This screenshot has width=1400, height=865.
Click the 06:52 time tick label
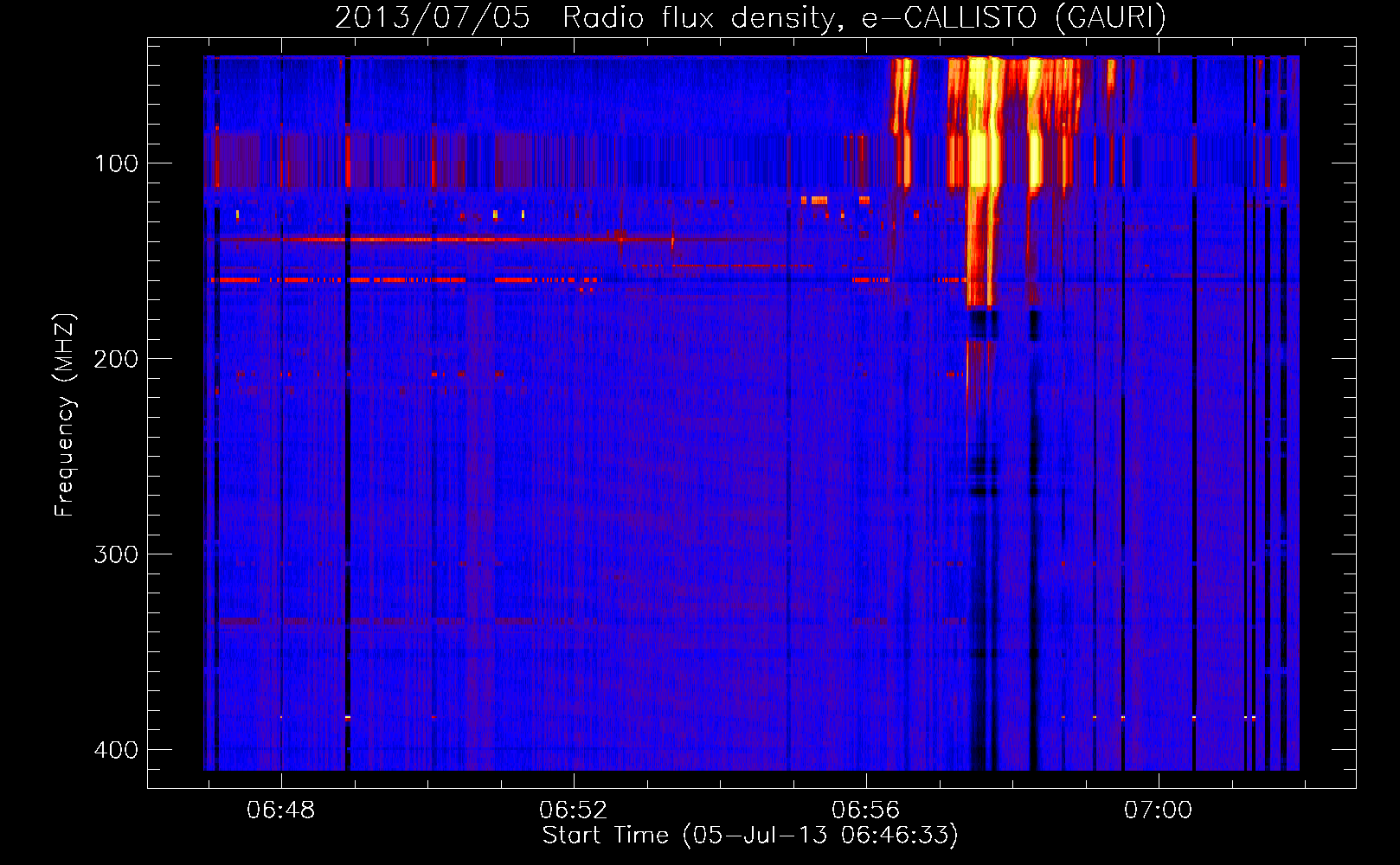tap(574, 811)
